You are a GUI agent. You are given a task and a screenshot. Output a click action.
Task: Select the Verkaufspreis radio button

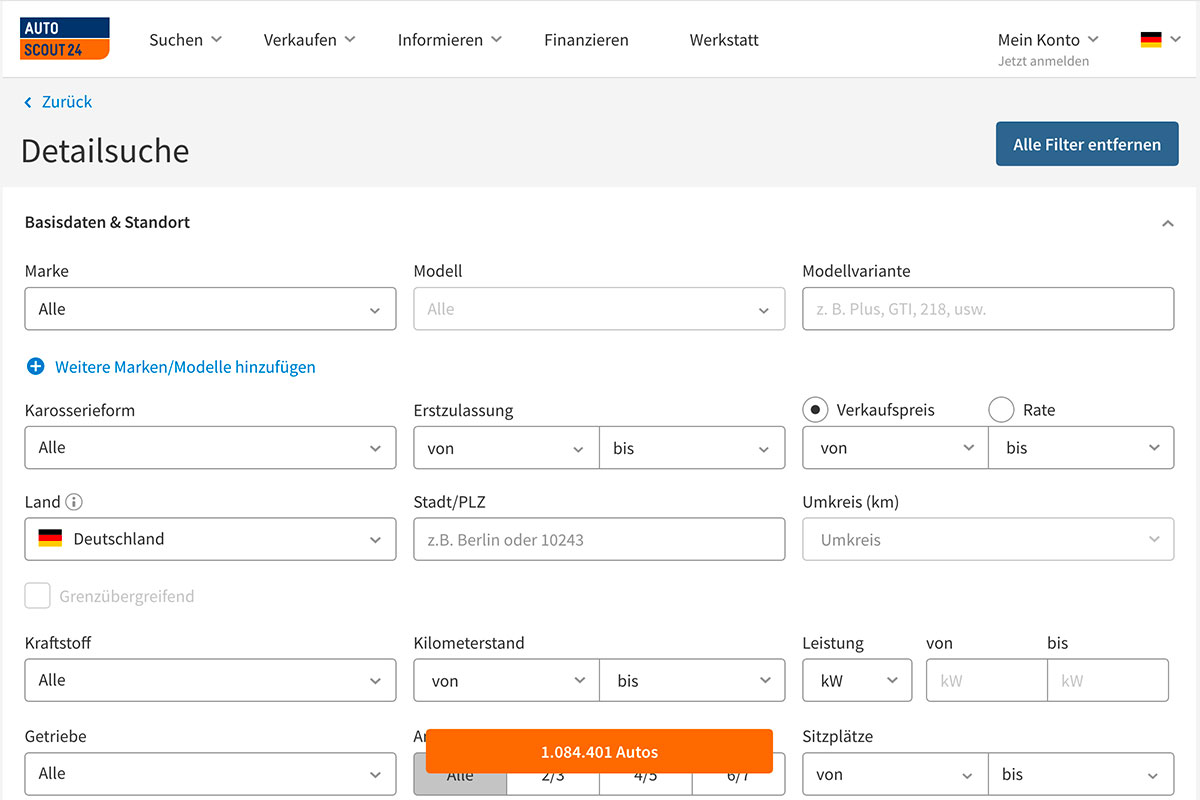point(815,410)
